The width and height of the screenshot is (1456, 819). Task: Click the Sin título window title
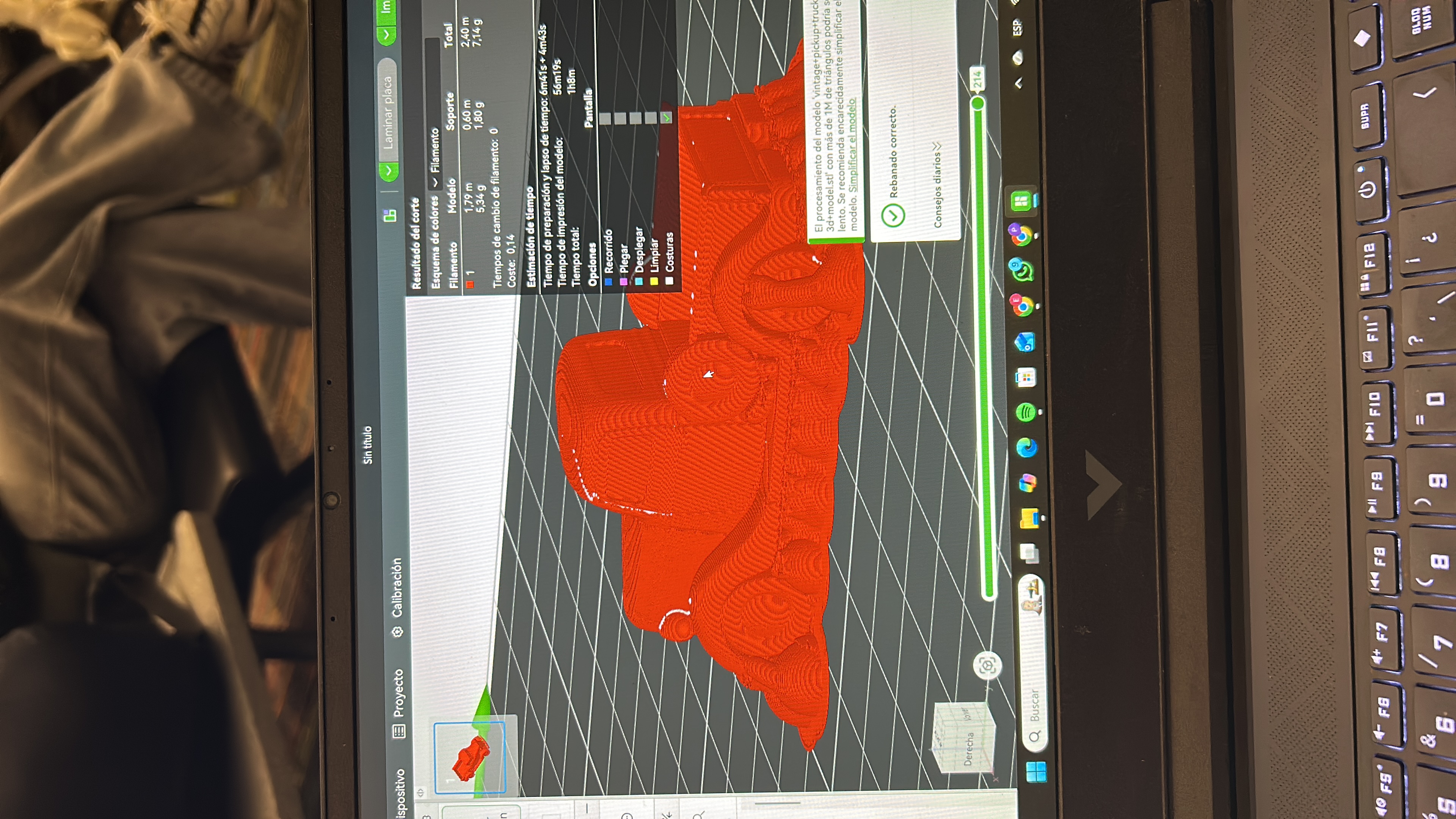coord(368,445)
